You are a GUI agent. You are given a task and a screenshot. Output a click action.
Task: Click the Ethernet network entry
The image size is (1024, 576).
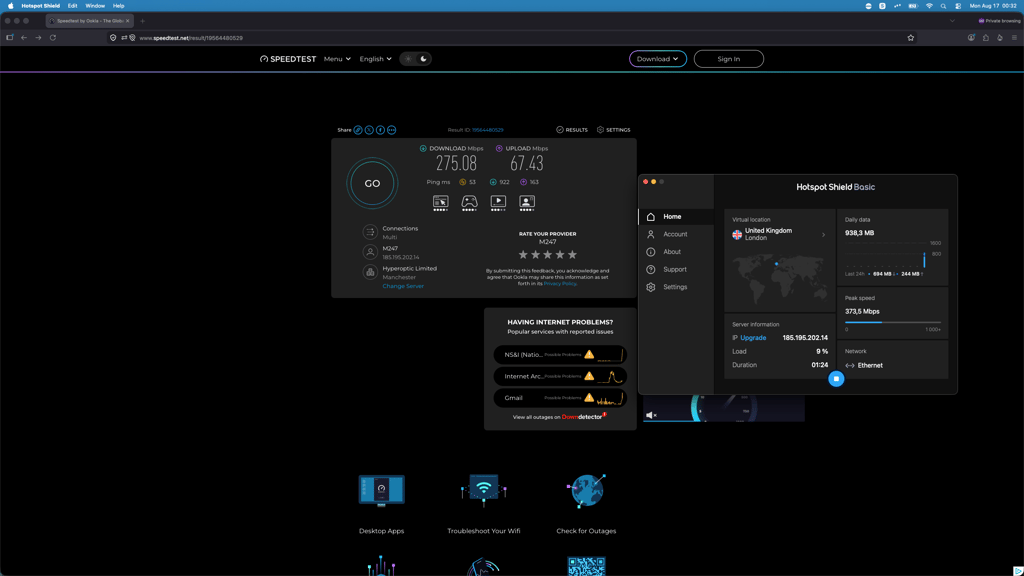tap(864, 366)
